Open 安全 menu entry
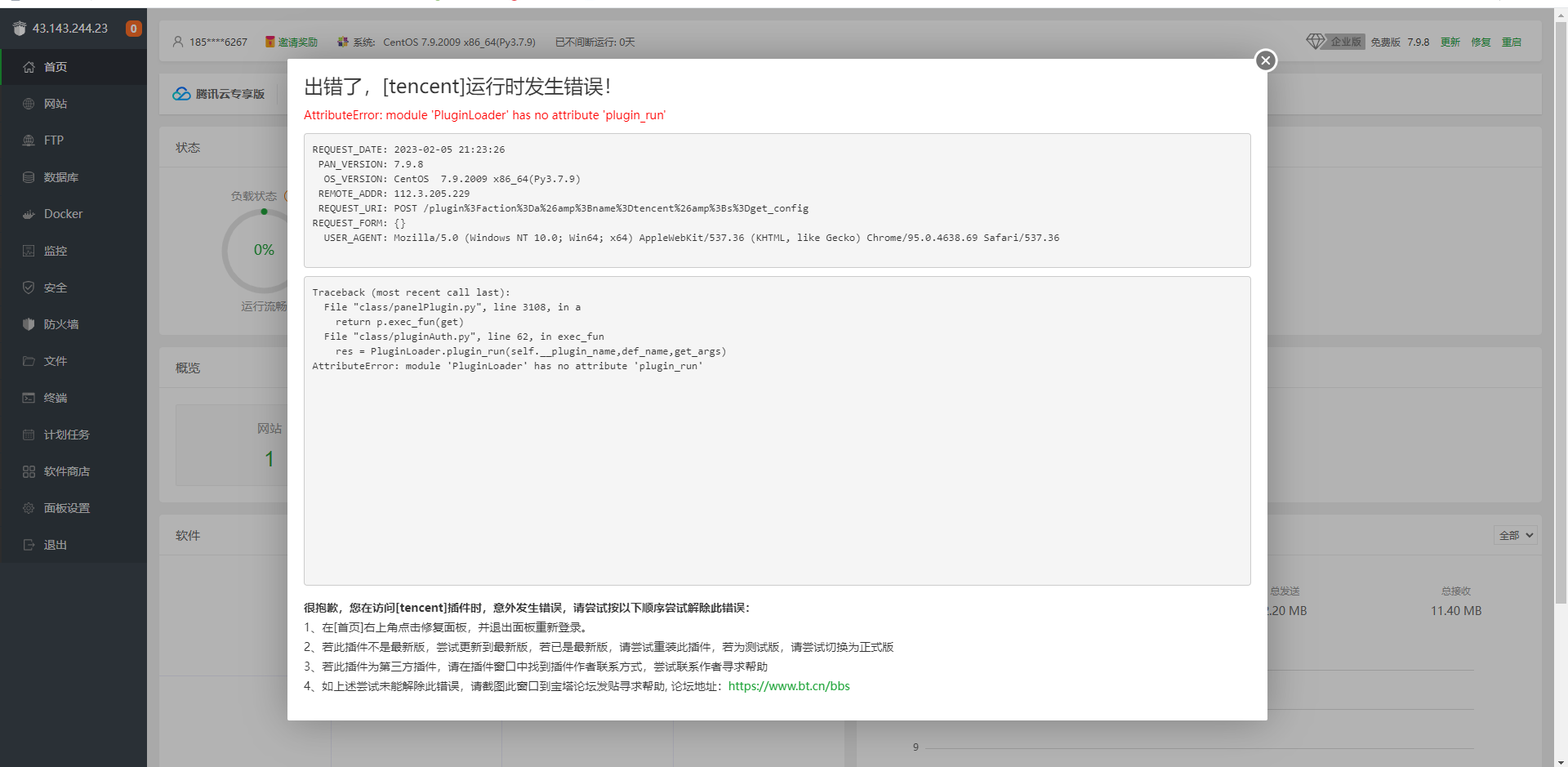 73,288
